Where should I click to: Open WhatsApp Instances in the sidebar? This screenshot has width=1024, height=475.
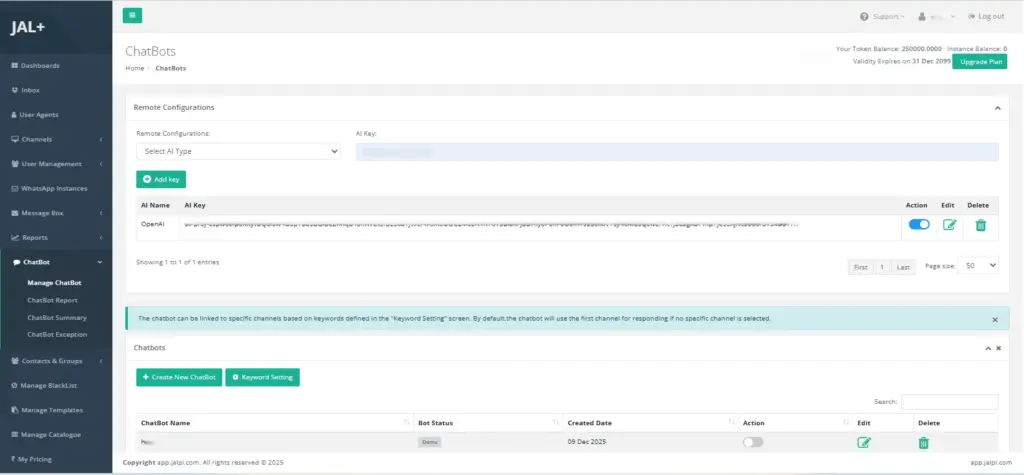(56, 189)
